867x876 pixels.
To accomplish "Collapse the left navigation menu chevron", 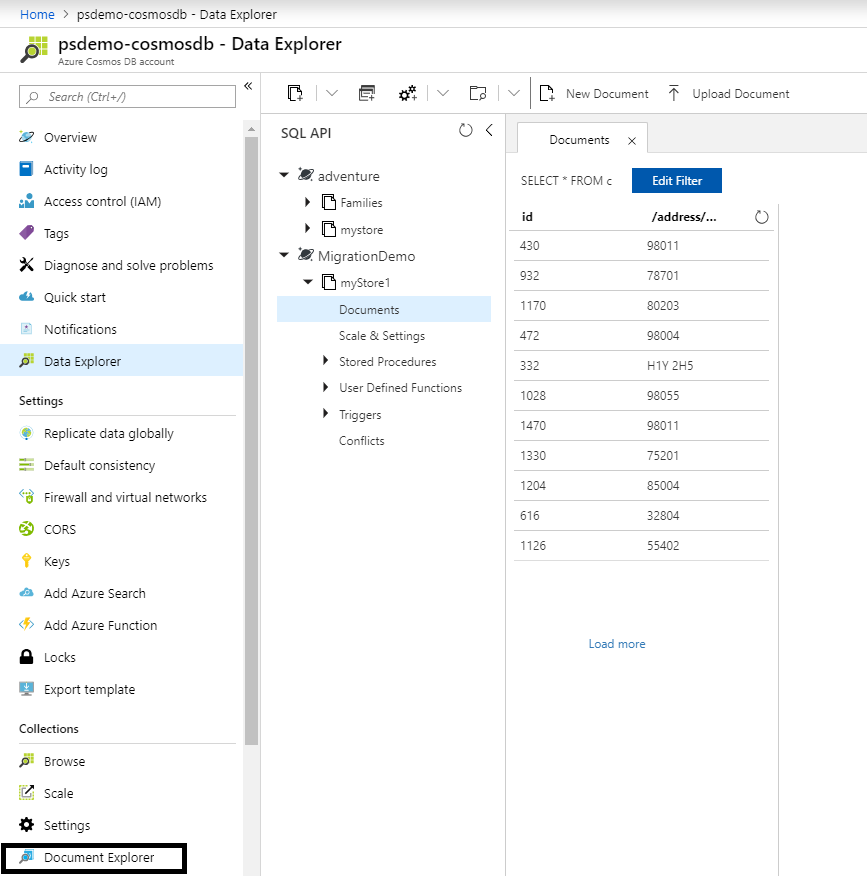I will (249, 86).
